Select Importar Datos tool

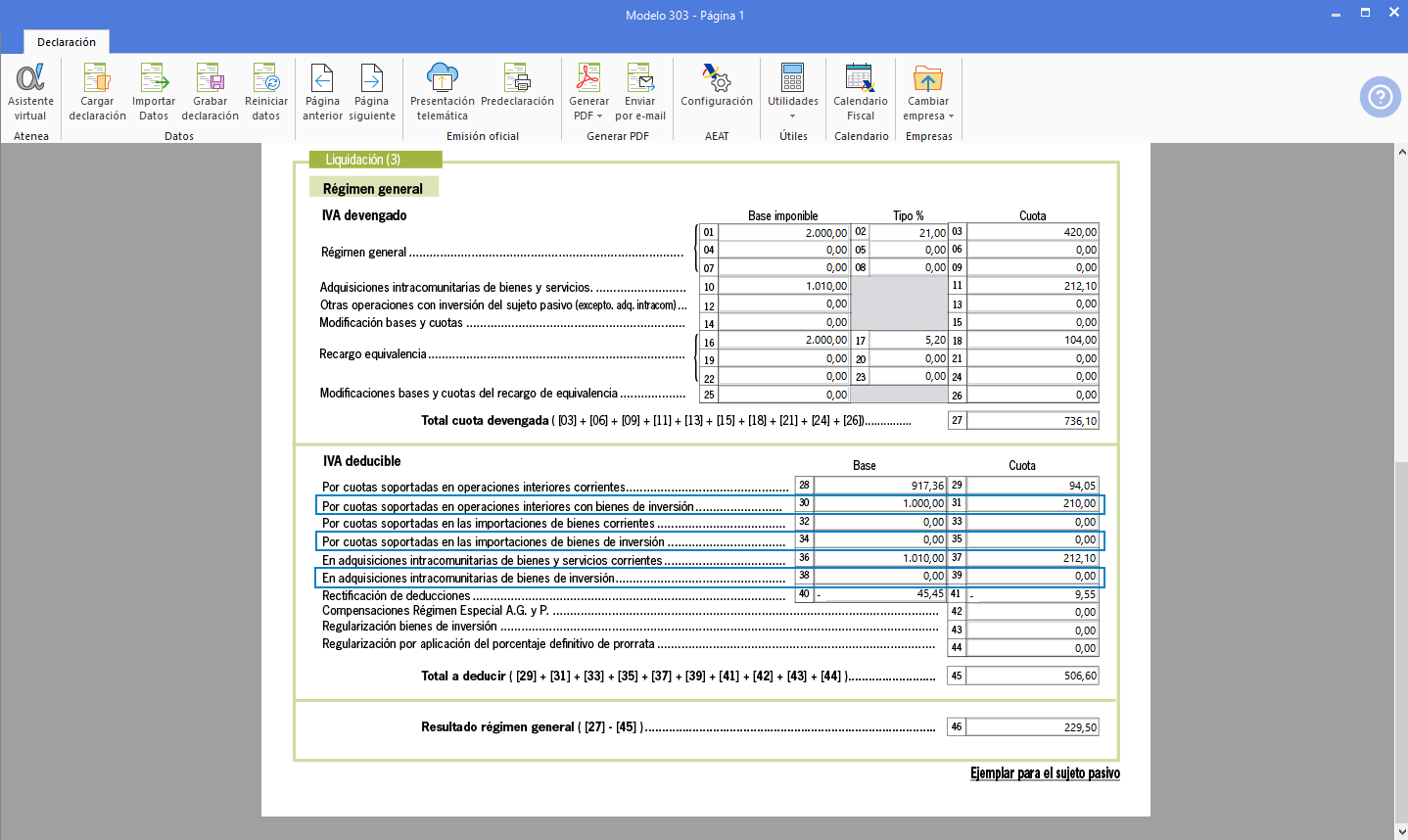154,92
